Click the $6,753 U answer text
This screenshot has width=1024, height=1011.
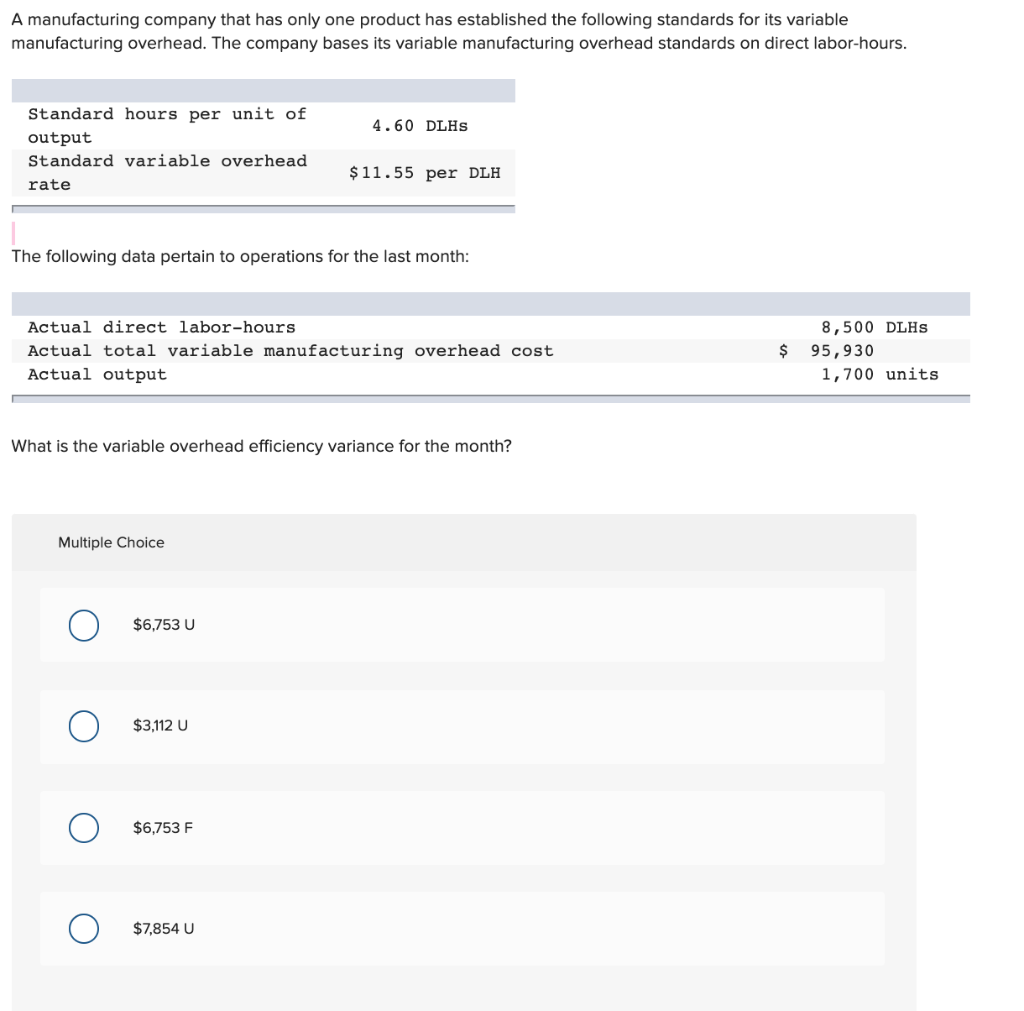click(x=164, y=625)
